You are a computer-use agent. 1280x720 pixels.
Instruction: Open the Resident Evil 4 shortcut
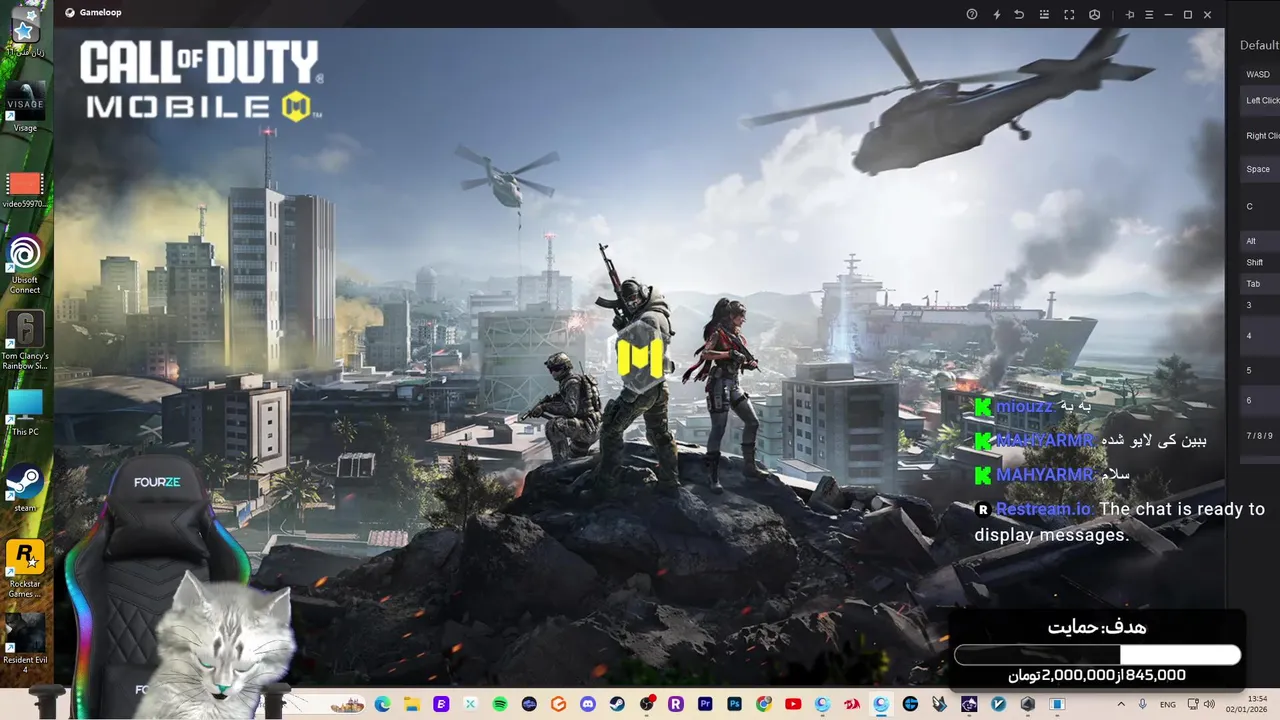pyautogui.click(x=25, y=644)
